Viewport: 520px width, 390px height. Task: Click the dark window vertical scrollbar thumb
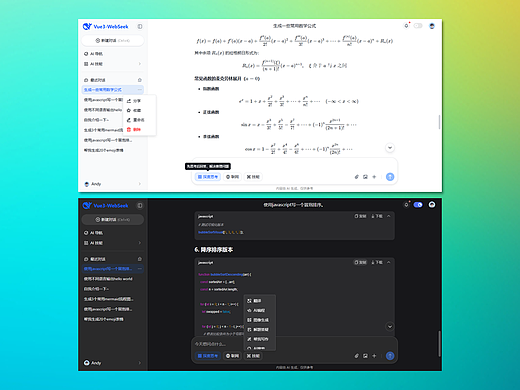click(439, 344)
